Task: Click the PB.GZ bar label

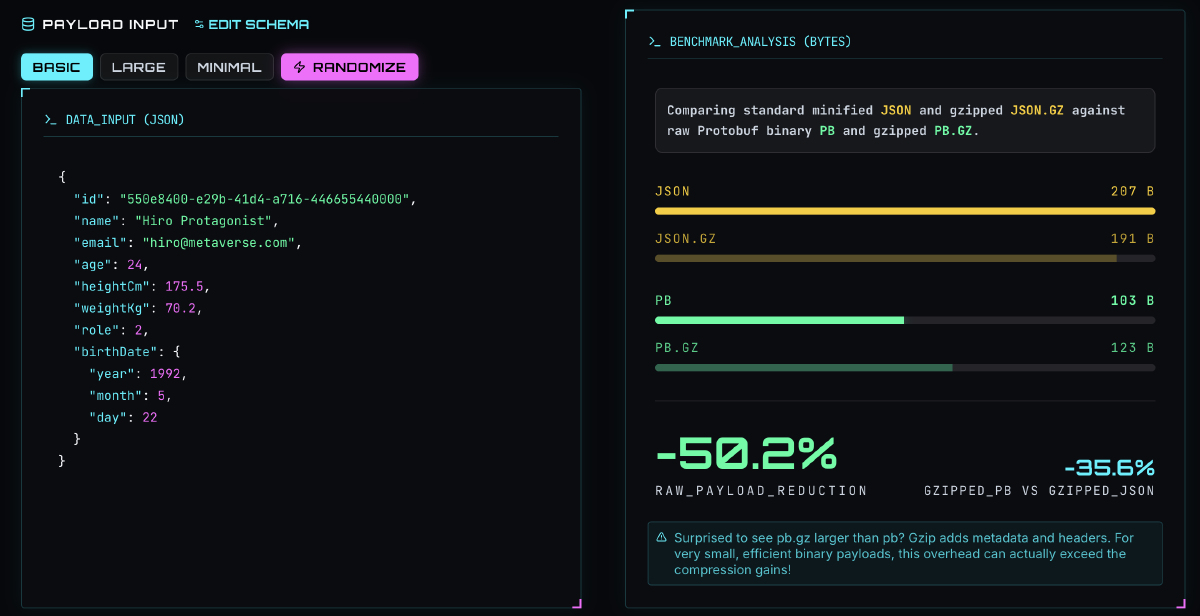Action: click(677, 348)
